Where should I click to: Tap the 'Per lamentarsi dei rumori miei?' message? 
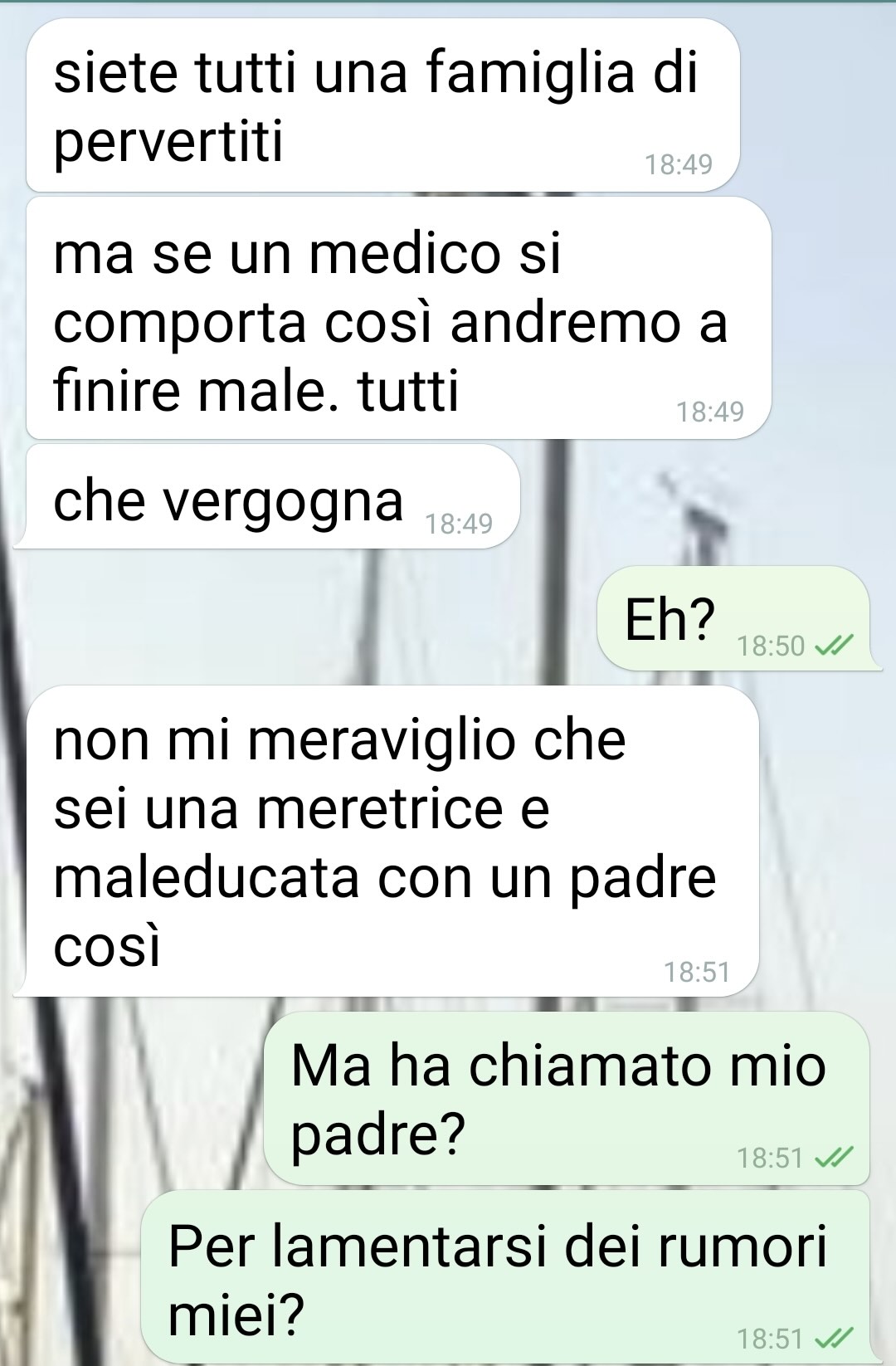[x=505, y=1277]
